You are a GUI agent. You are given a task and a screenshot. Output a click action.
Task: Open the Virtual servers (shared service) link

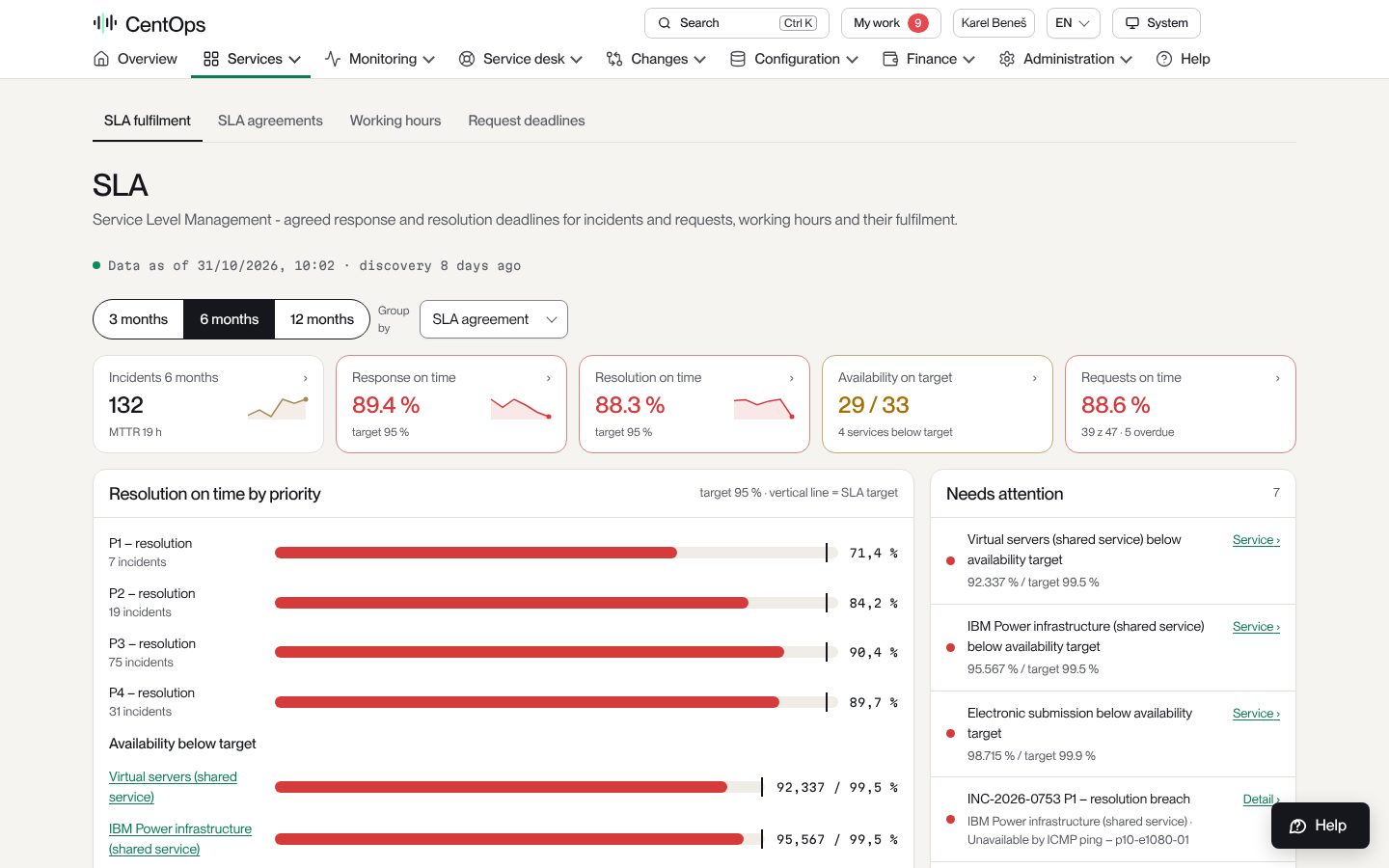pyautogui.click(x=173, y=787)
